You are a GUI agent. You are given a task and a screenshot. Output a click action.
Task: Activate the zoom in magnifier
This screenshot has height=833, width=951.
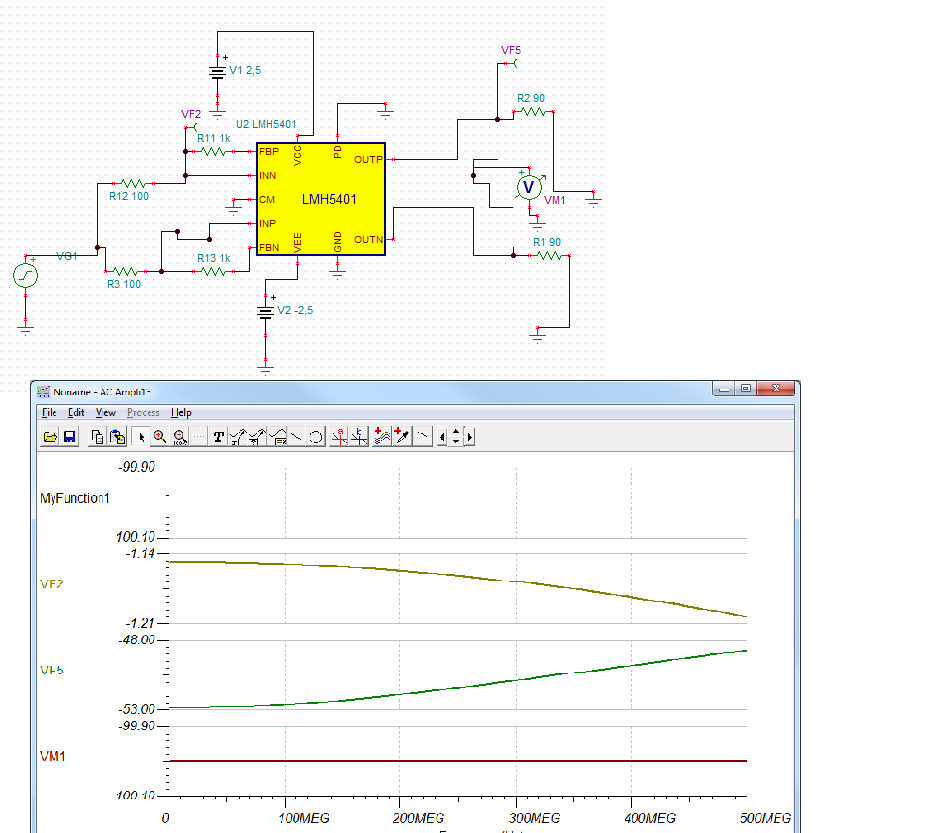(160, 437)
